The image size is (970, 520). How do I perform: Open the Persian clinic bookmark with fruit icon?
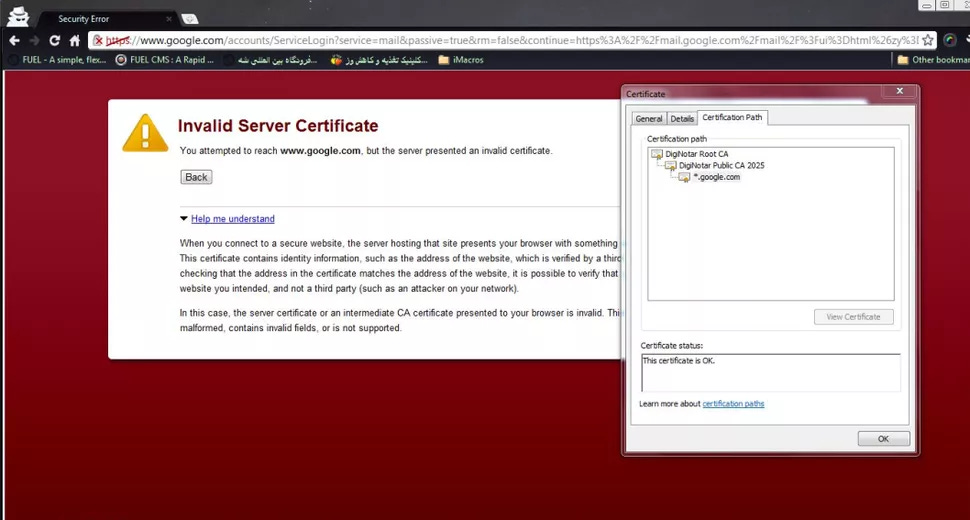tap(379, 60)
